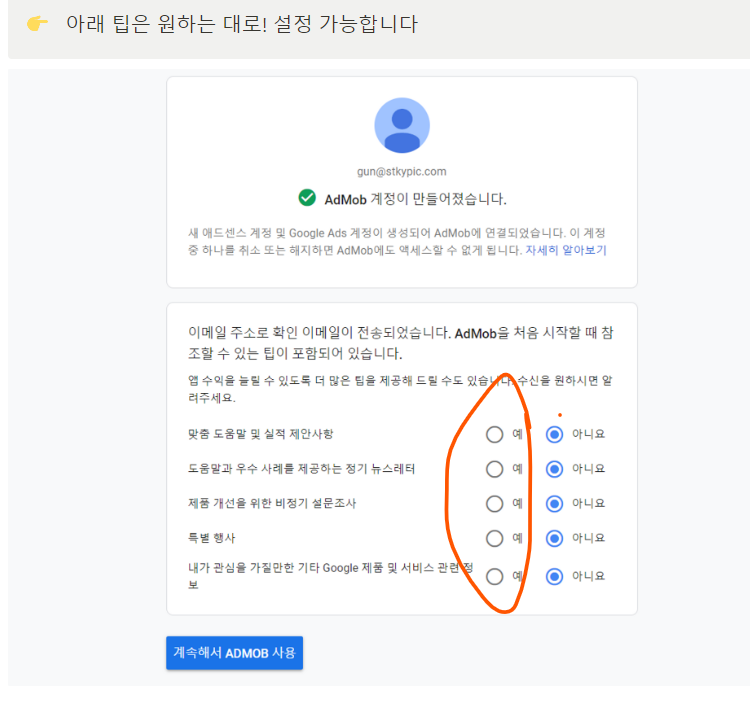The image size is (750, 727).
Task: Click the email gun@stkypic.com
Action: pyautogui.click(x=402, y=172)
